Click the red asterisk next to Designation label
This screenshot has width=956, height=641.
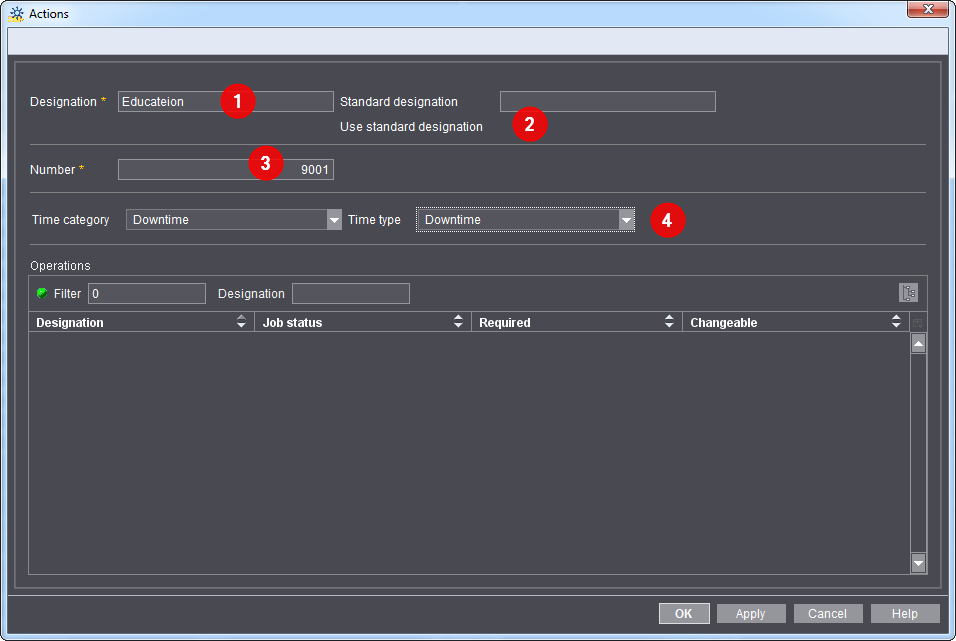pos(104,101)
